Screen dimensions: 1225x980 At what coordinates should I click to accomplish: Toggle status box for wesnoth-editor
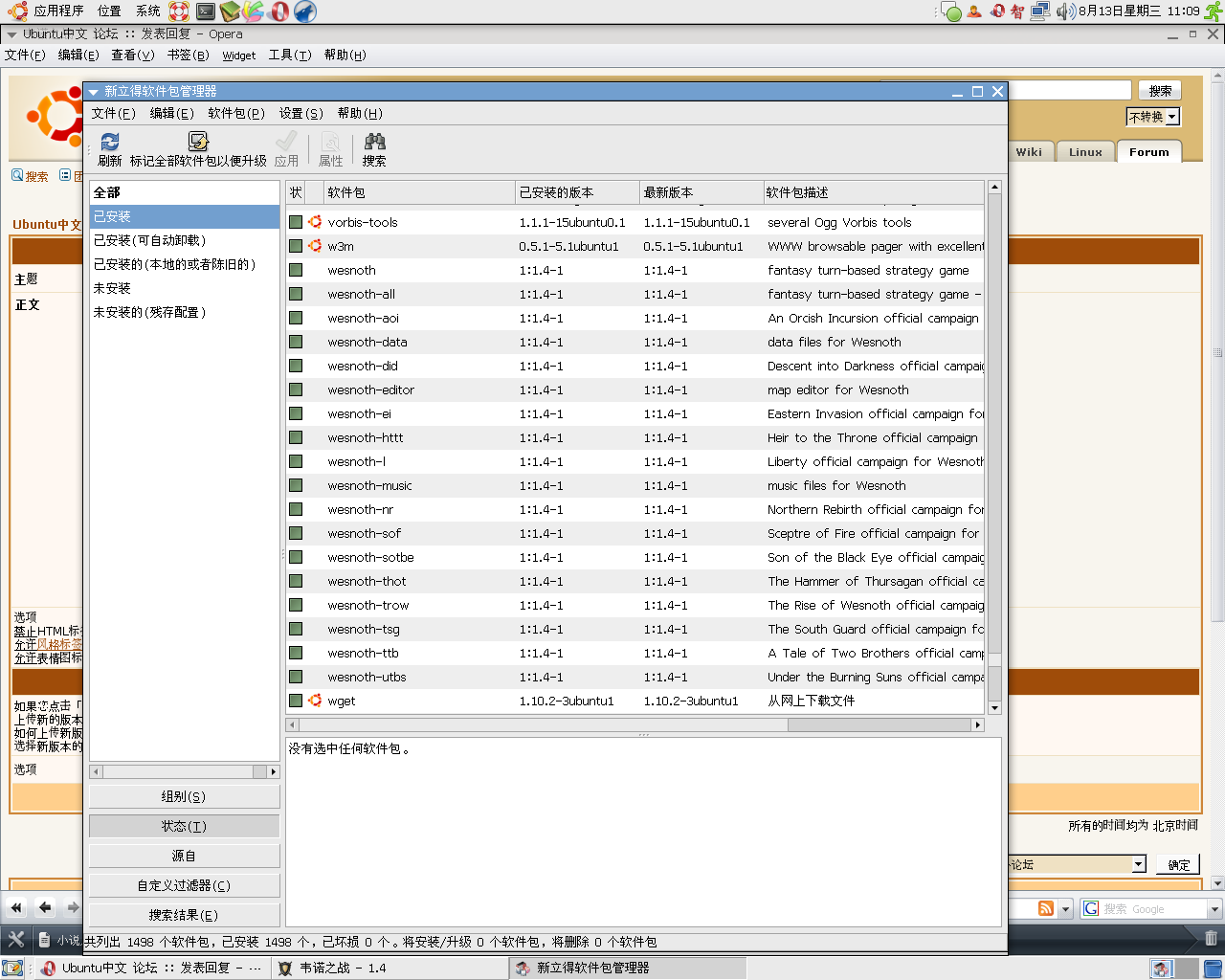(x=296, y=390)
